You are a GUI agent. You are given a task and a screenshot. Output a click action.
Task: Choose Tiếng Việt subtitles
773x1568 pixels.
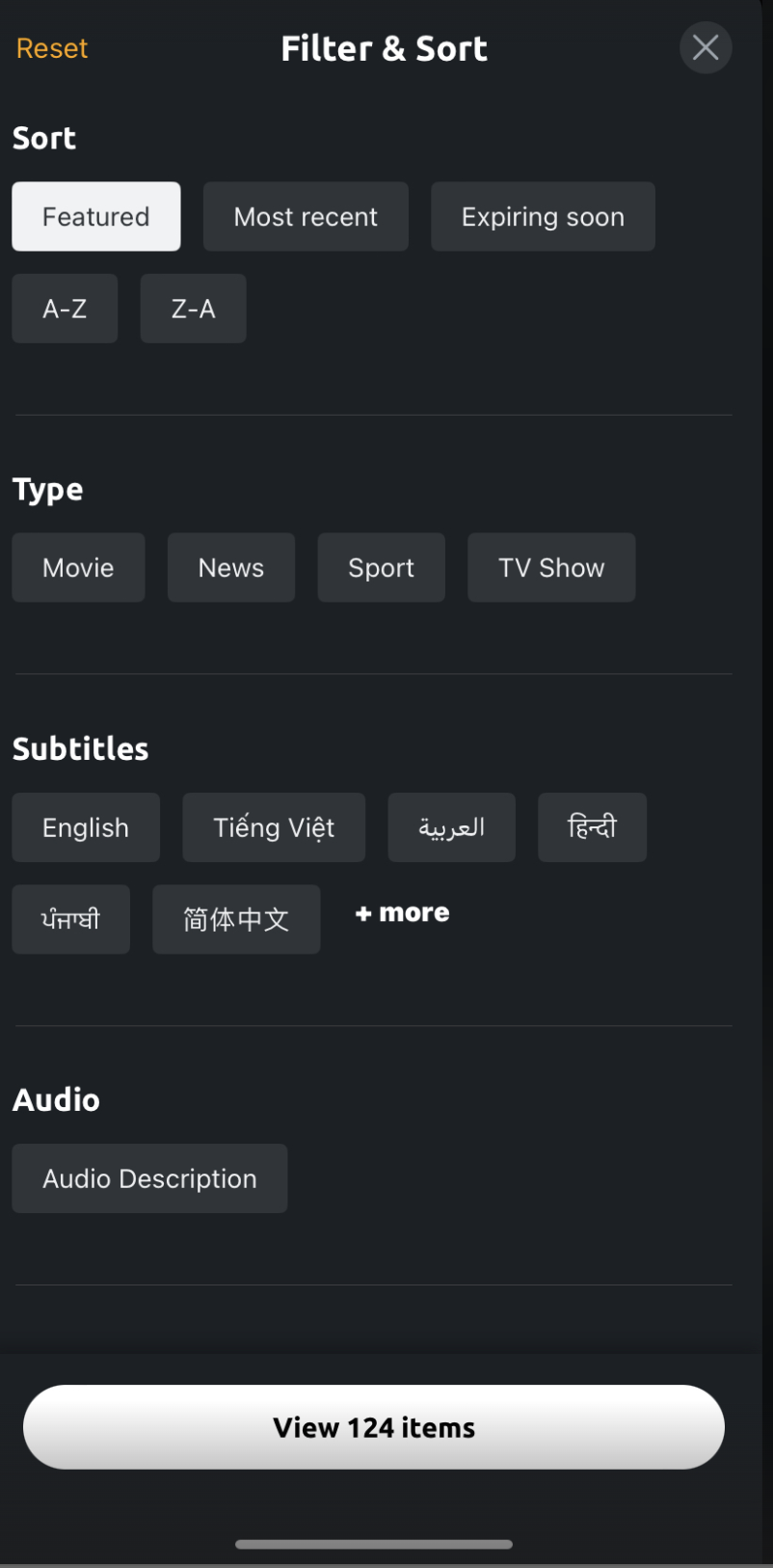(x=274, y=827)
